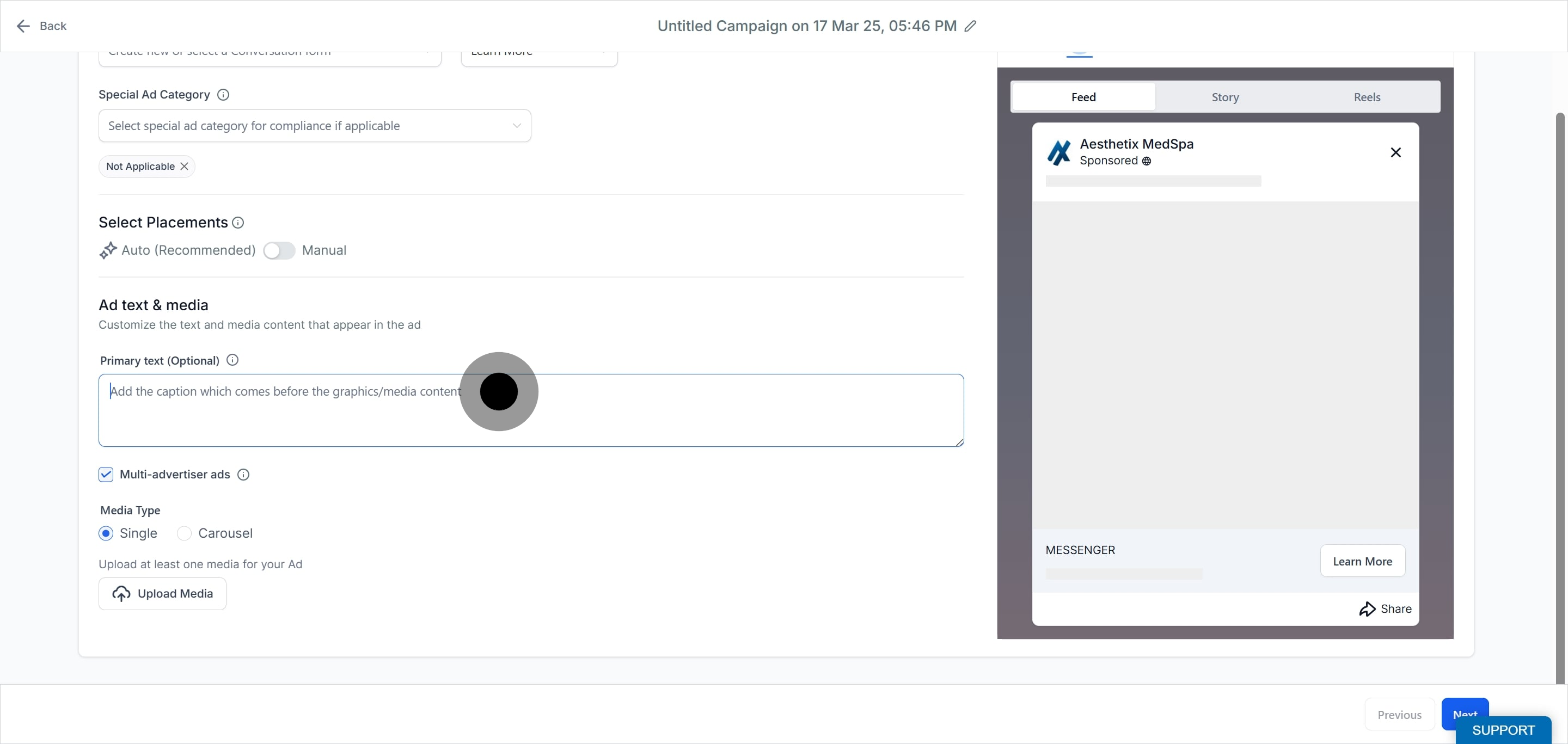The height and width of the screenshot is (744, 1568).
Task: Click the Back arrow icon
Action: 23,26
